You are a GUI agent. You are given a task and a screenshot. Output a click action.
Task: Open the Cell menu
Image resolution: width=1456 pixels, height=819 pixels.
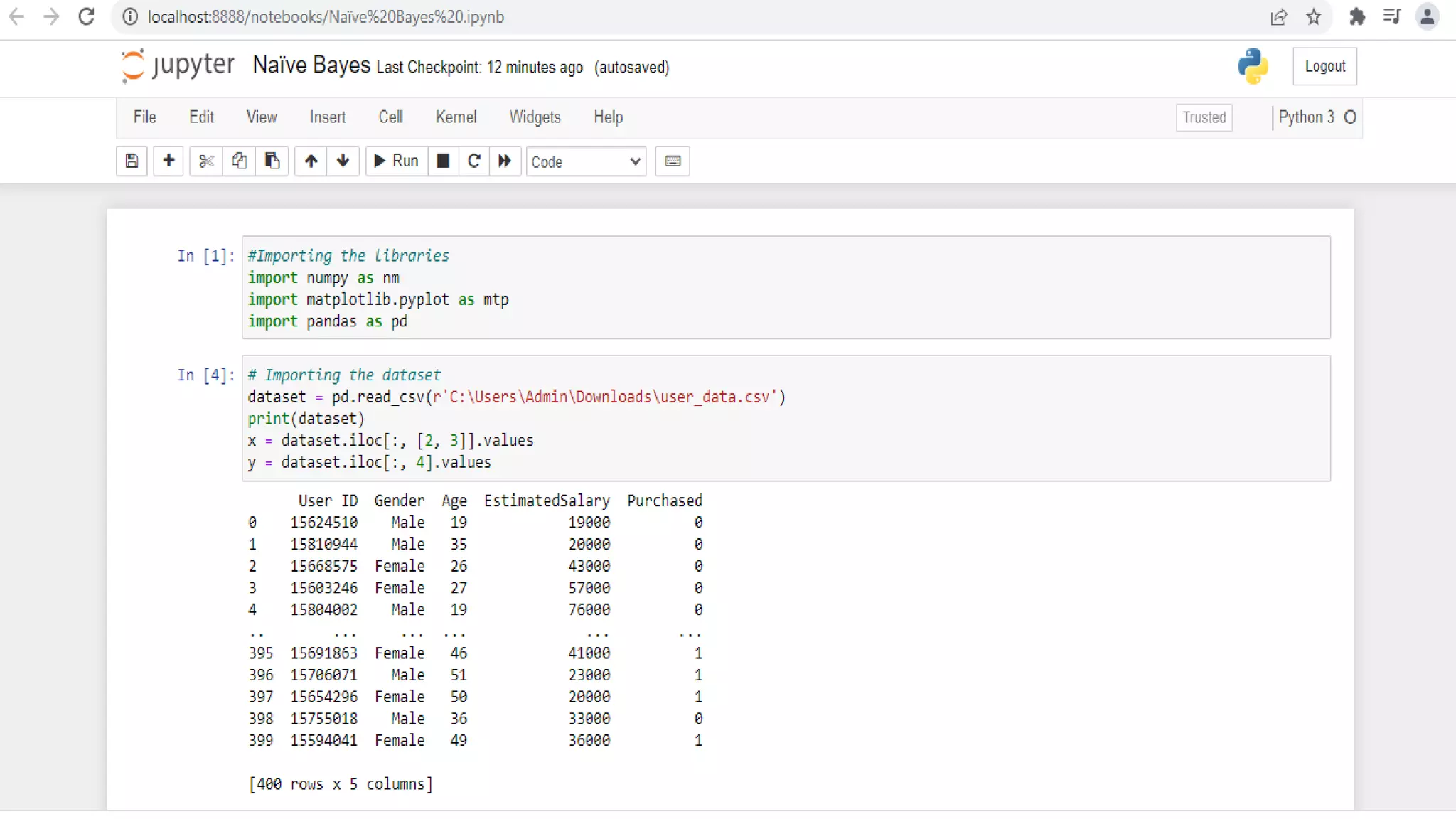[x=390, y=117]
